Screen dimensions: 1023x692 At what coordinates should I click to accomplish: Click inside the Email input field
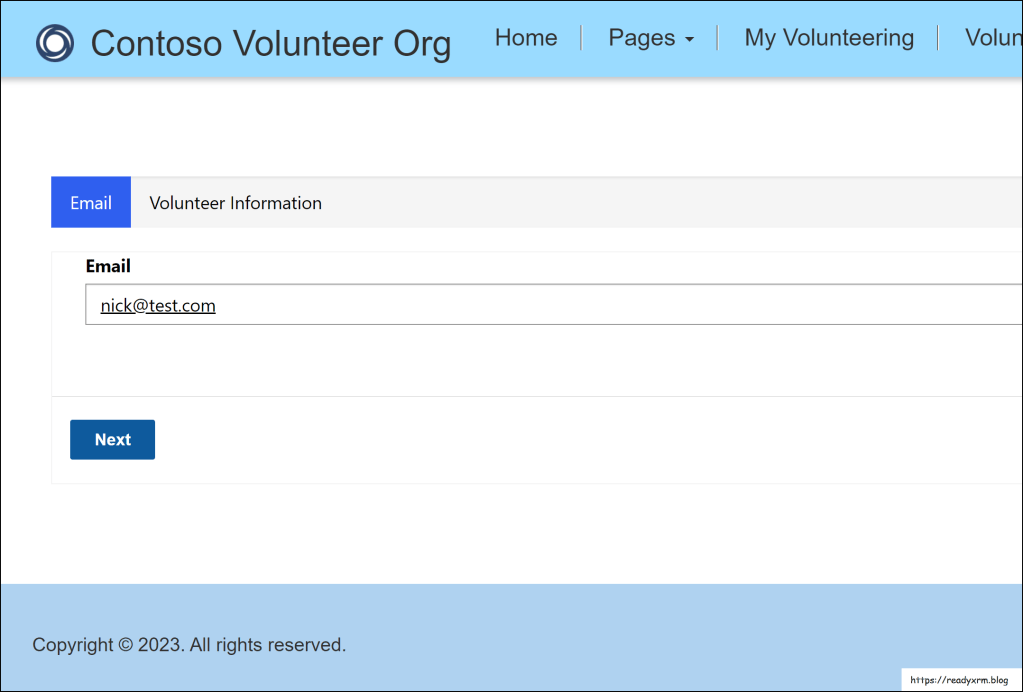pos(600,305)
